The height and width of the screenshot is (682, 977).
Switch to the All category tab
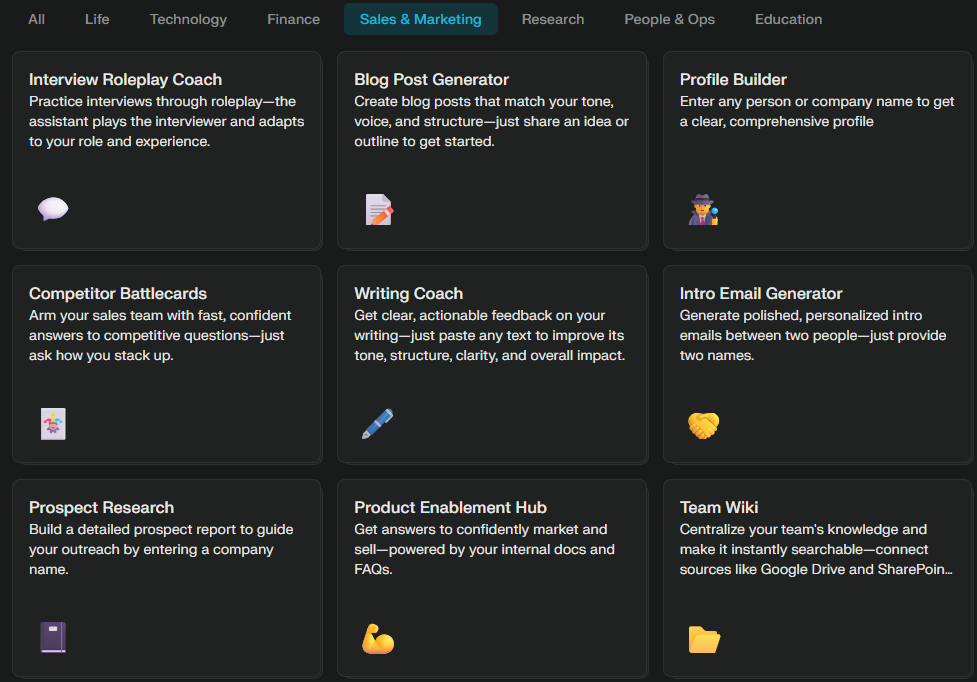(x=36, y=19)
